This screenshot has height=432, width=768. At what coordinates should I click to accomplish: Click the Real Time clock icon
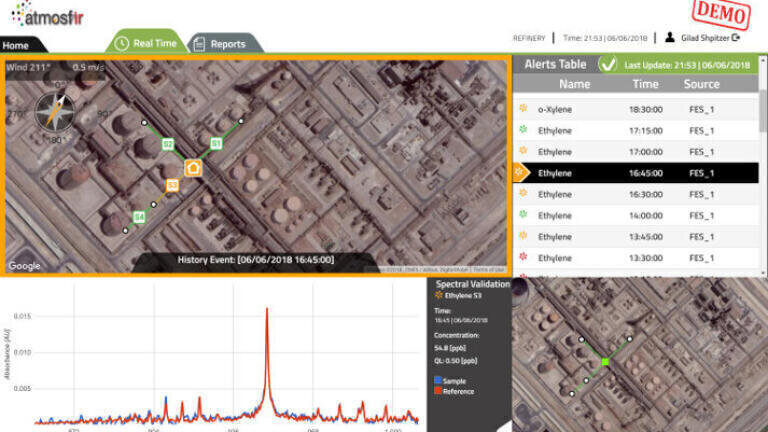coord(121,44)
